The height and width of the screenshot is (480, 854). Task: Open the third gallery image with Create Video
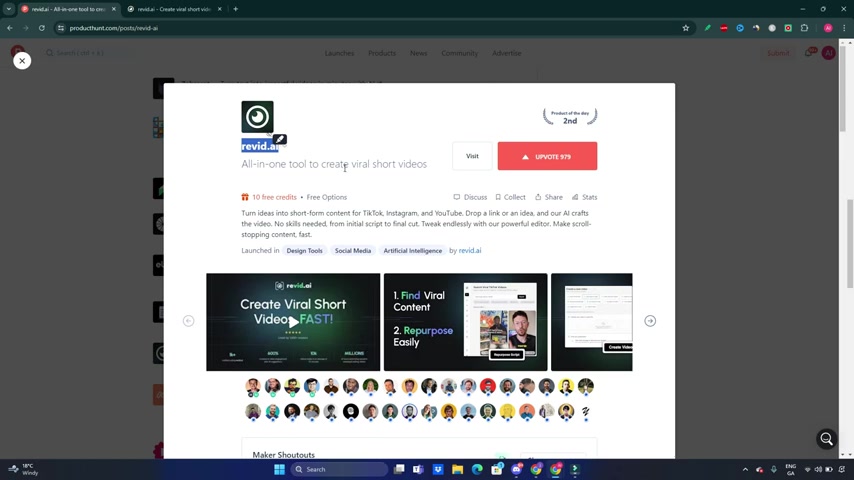591,322
